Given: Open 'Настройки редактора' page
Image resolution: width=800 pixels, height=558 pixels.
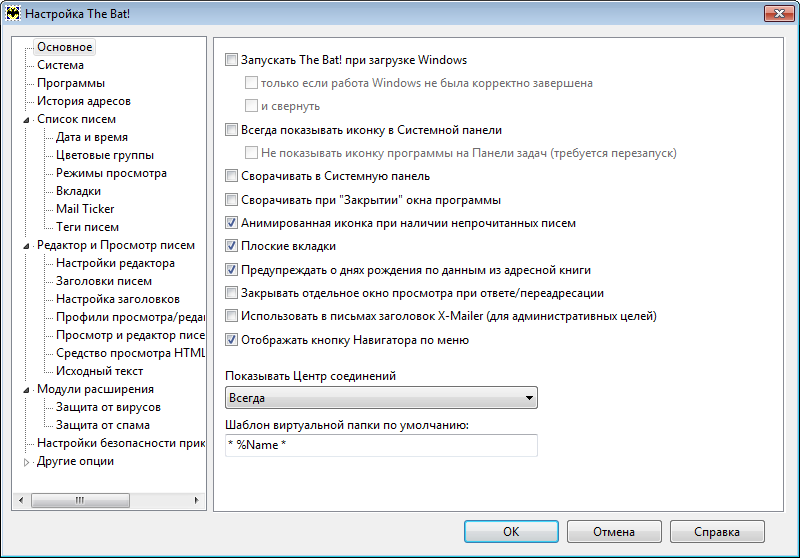Looking at the screenshot, I should (x=115, y=263).
